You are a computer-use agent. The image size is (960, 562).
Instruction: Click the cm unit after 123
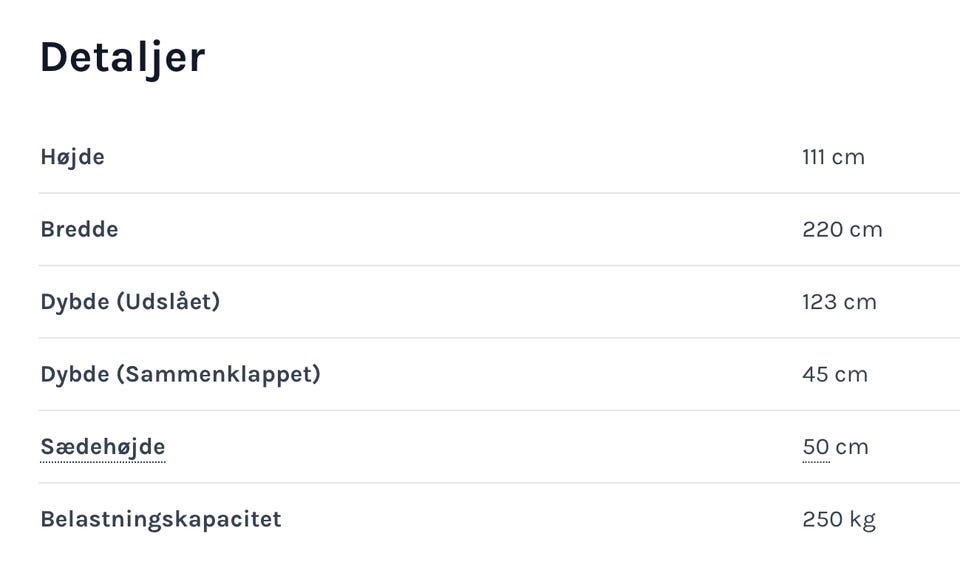tap(860, 301)
